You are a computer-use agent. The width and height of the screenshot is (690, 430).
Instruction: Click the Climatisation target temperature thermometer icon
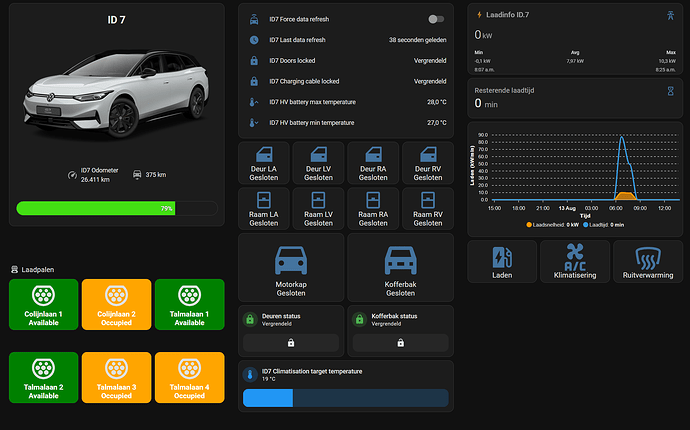pyautogui.click(x=250, y=375)
